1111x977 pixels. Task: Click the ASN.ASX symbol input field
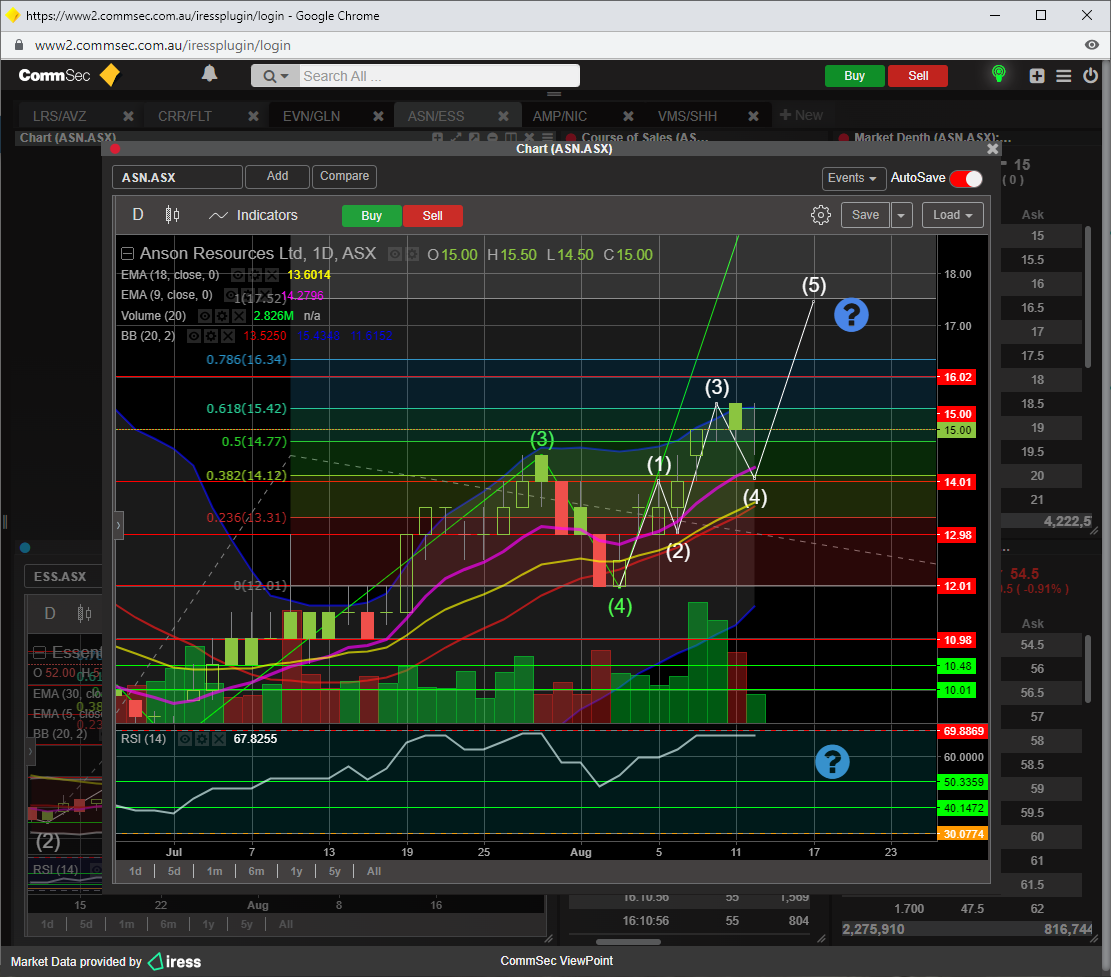[177, 177]
